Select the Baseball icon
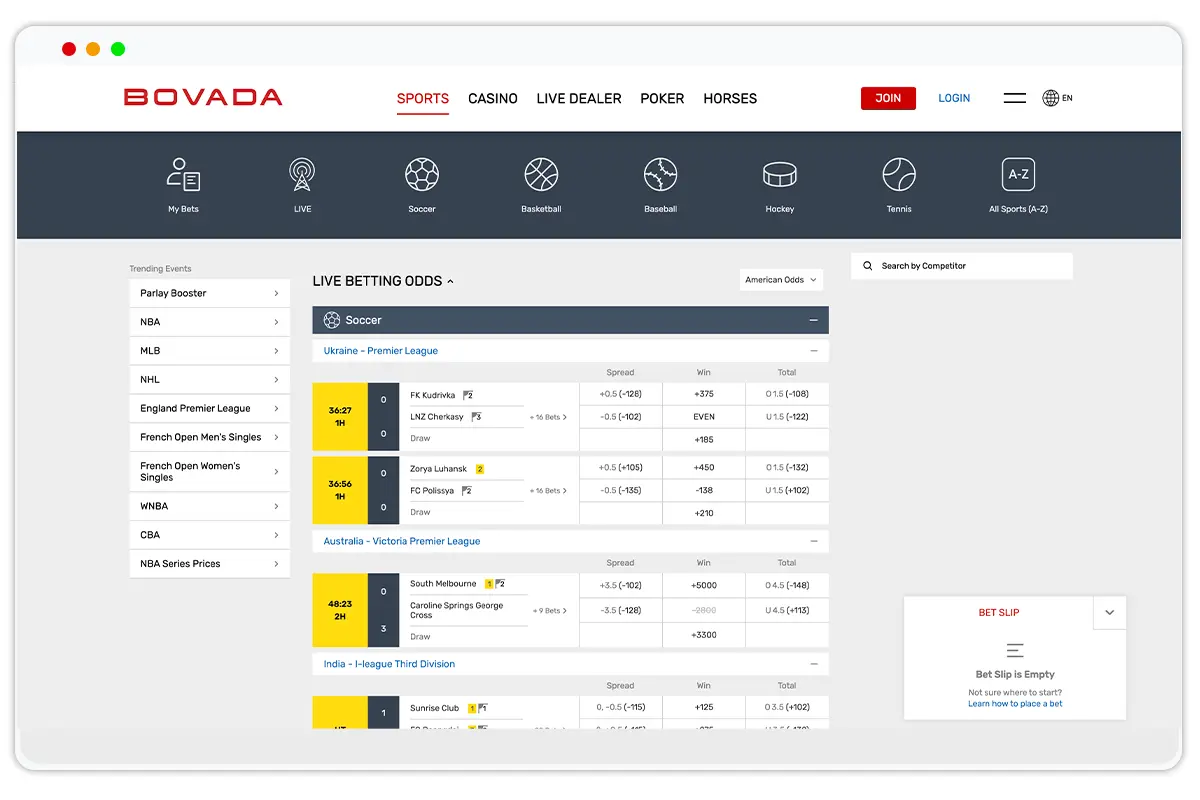 coord(661,175)
